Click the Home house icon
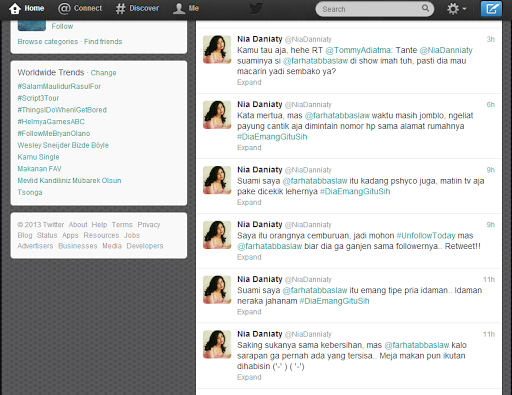Image resolution: width=512 pixels, height=395 pixels. click(15, 9)
